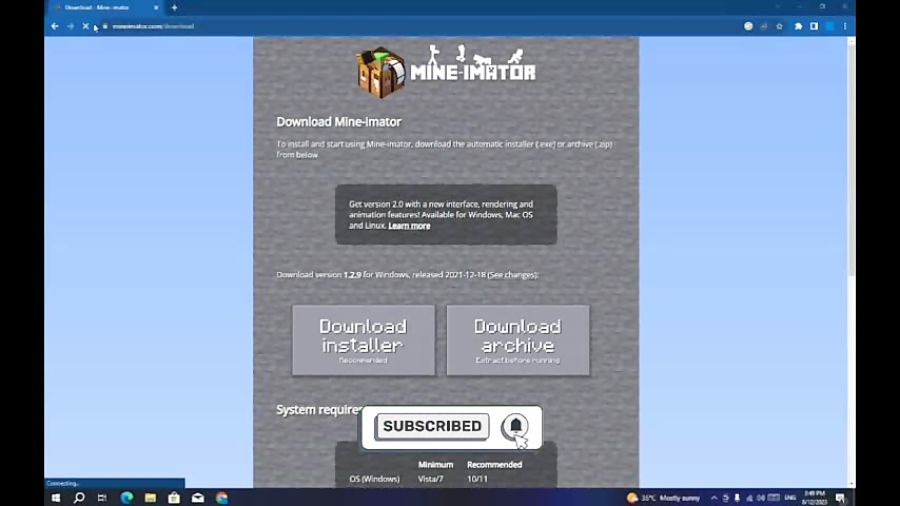Image resolution: width=900 pixels, height=506 pixels.
Task: Open the Windows Start menu
Action: (x=56, y=497)
